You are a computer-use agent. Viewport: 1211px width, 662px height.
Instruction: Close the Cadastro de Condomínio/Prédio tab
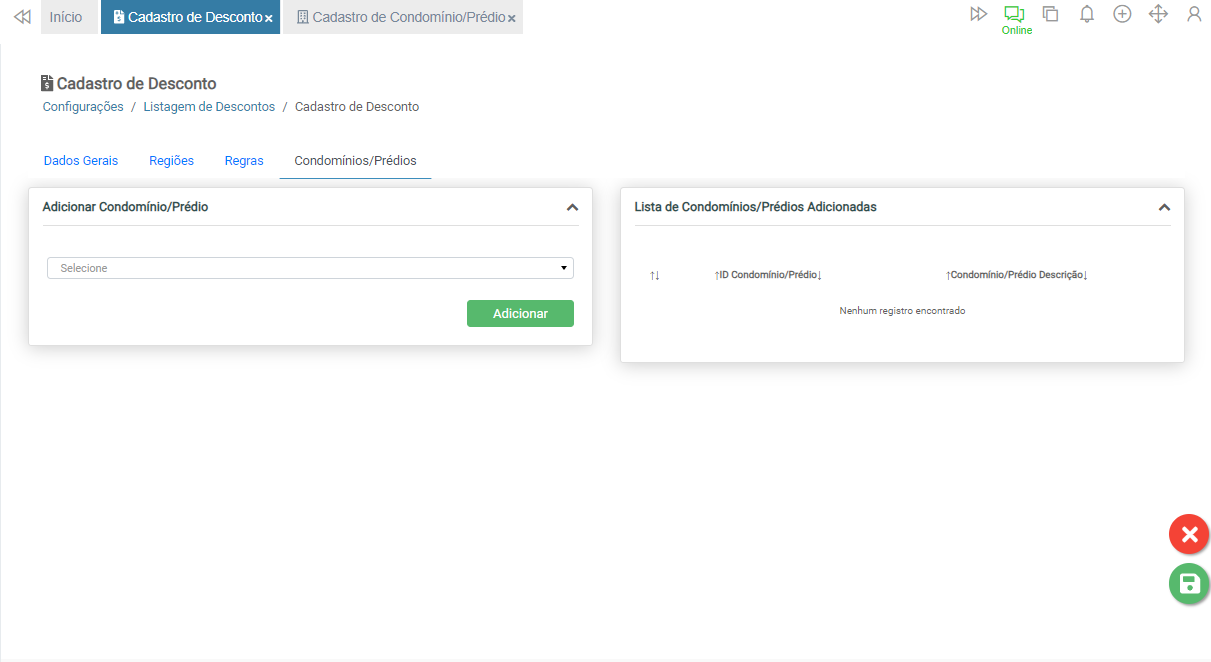click(x=512, y=19)
